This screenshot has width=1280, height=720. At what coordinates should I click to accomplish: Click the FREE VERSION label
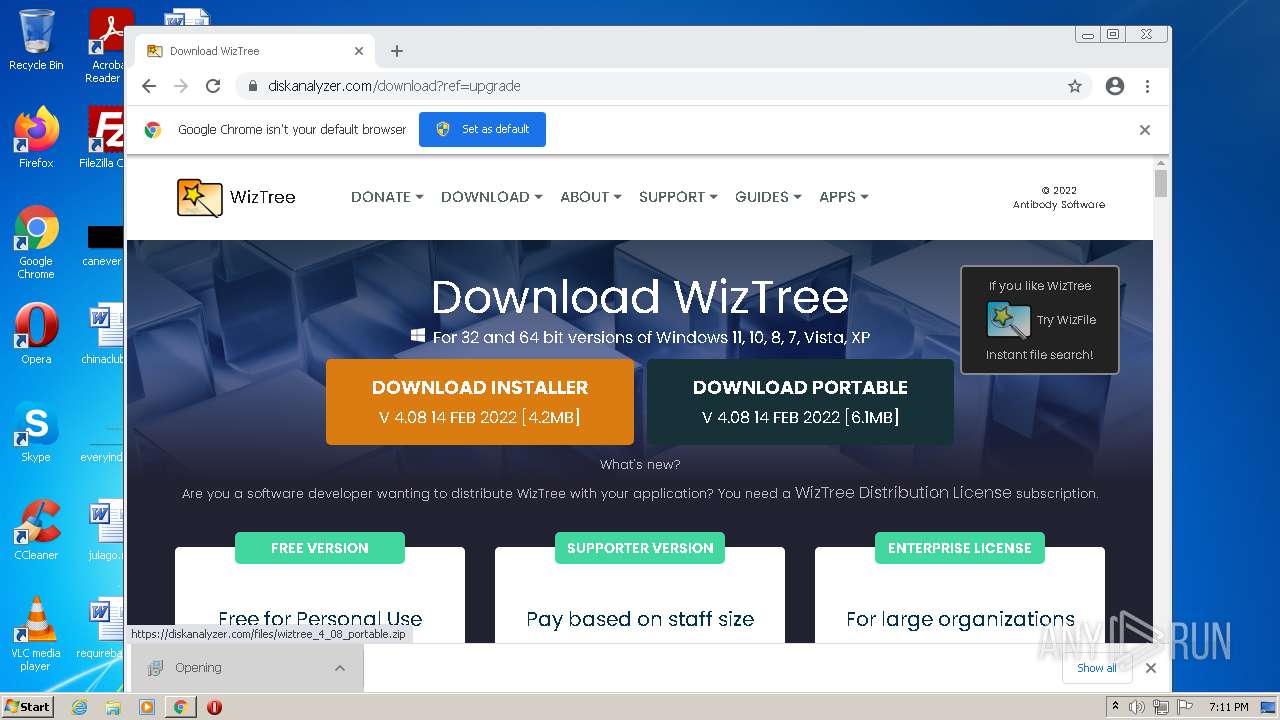[320, 548]
